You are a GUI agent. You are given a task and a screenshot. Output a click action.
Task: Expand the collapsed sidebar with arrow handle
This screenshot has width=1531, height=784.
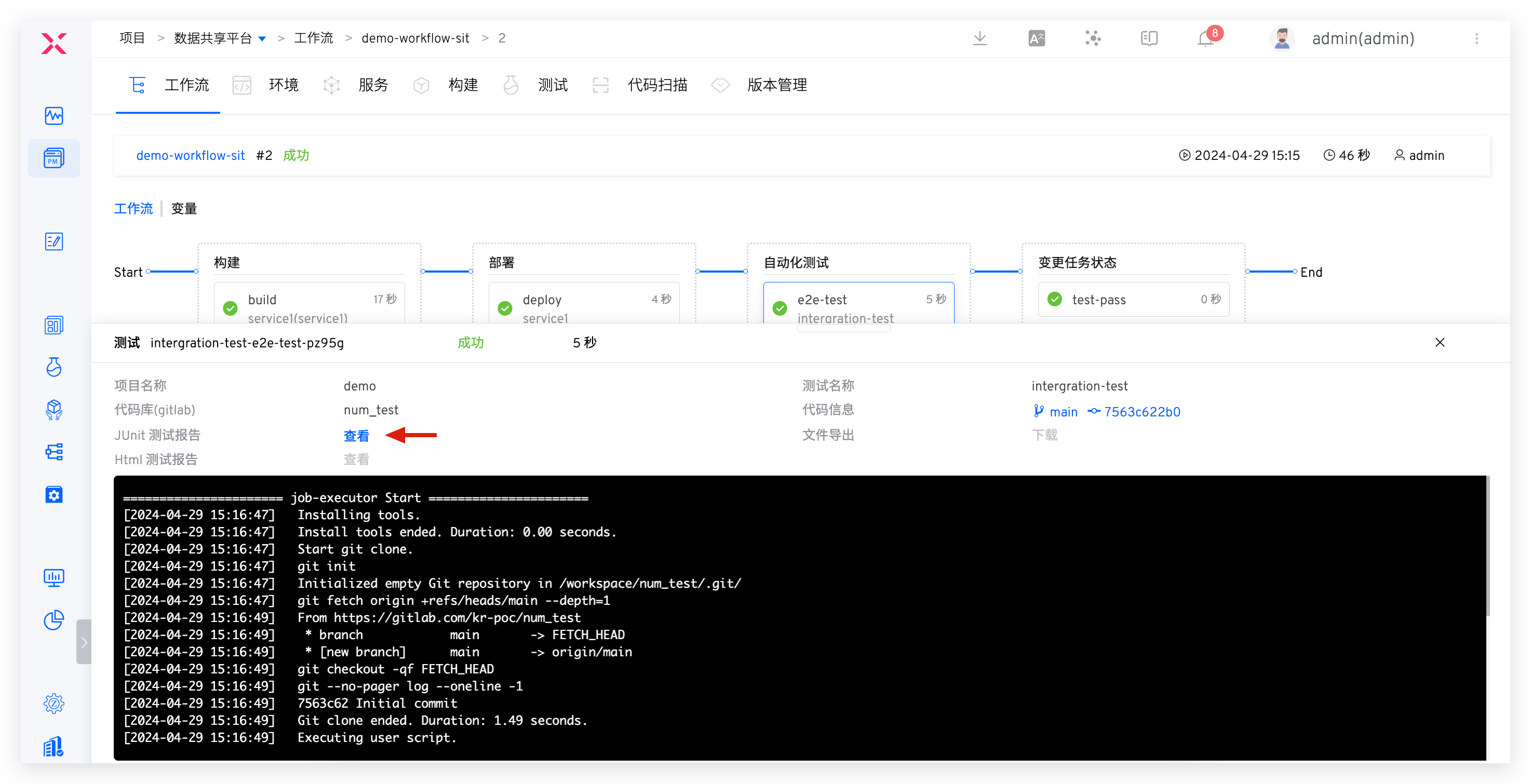point(84,642)
